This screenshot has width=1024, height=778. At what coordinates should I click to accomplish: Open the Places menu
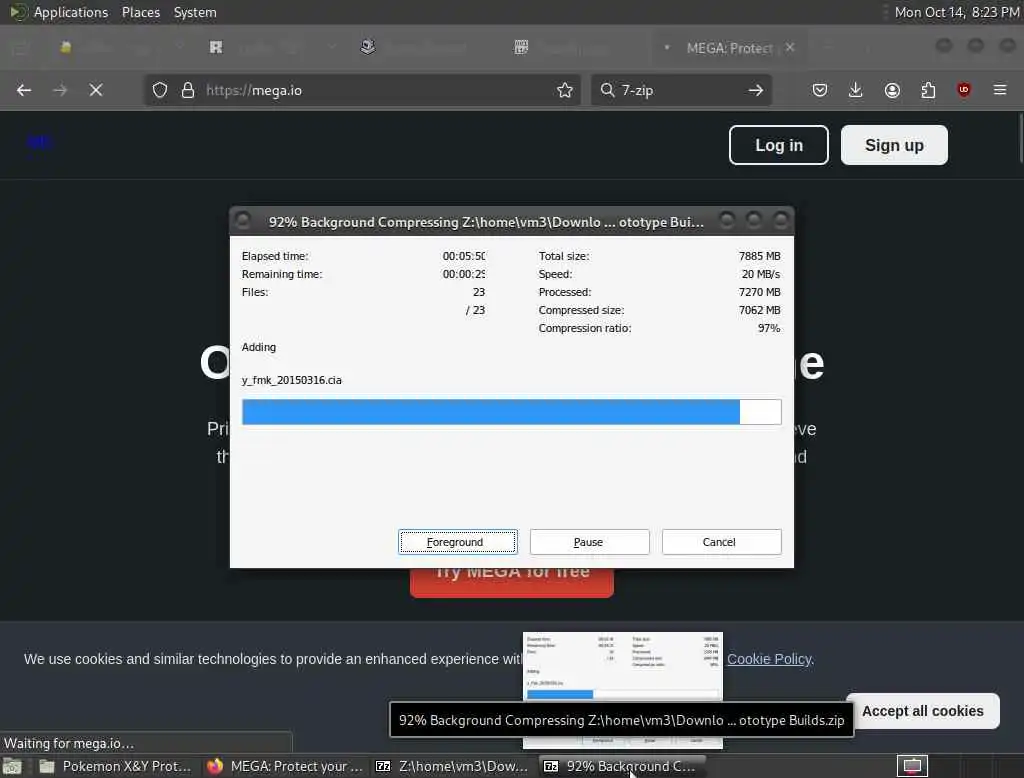[141, 12]
